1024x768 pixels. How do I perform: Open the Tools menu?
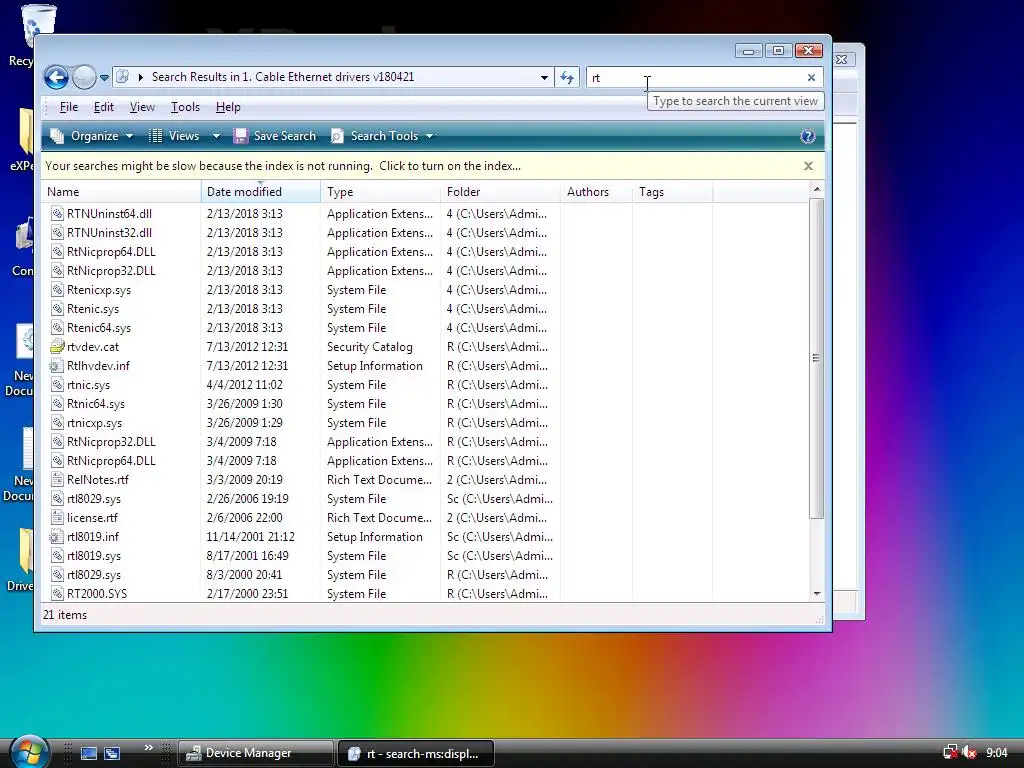tap(185, 107)
